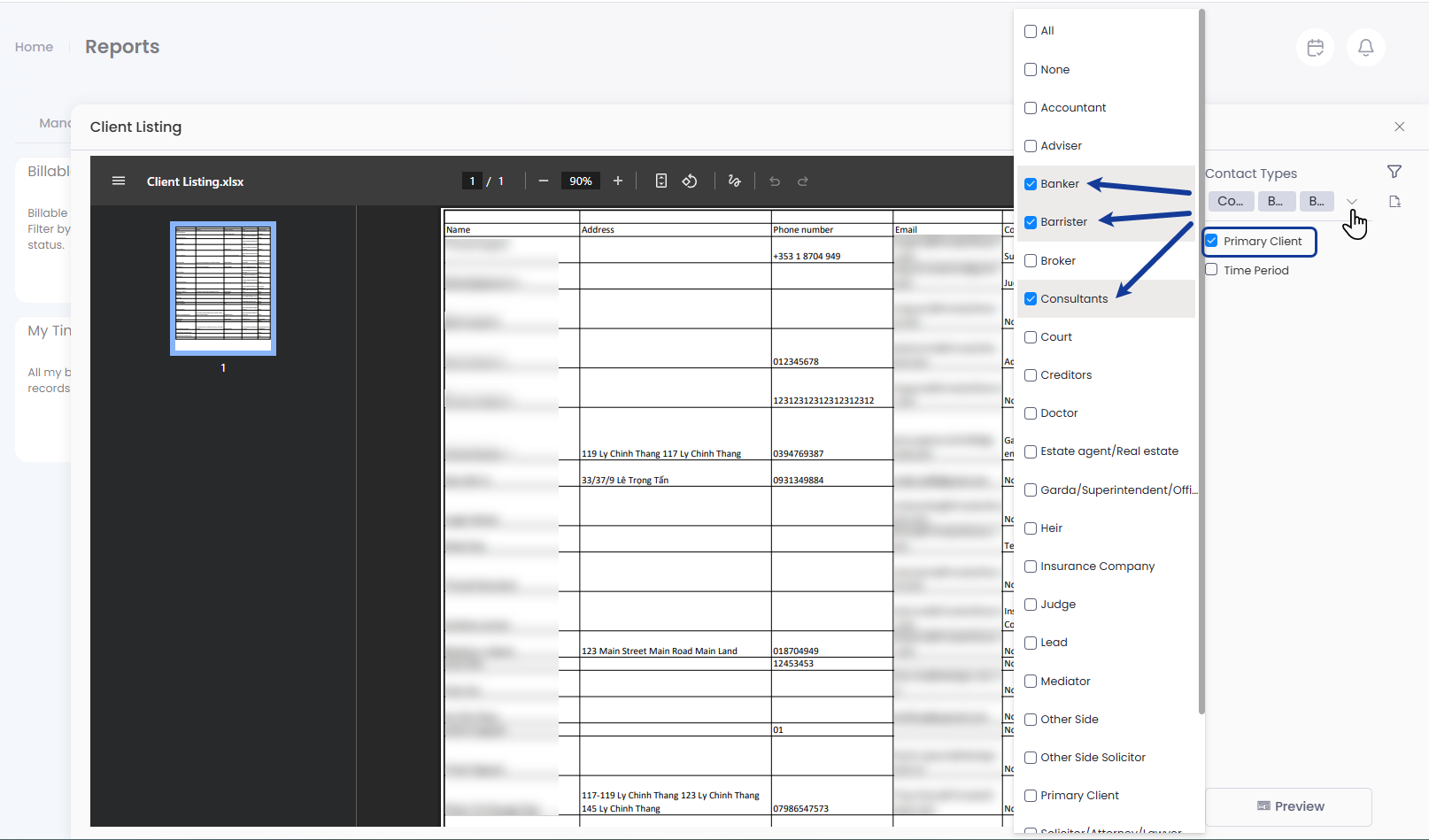This screenshot has width=1429, height=840.
Task: Uncheck the Banker contact type
Action: click(x=1031, y=184)
